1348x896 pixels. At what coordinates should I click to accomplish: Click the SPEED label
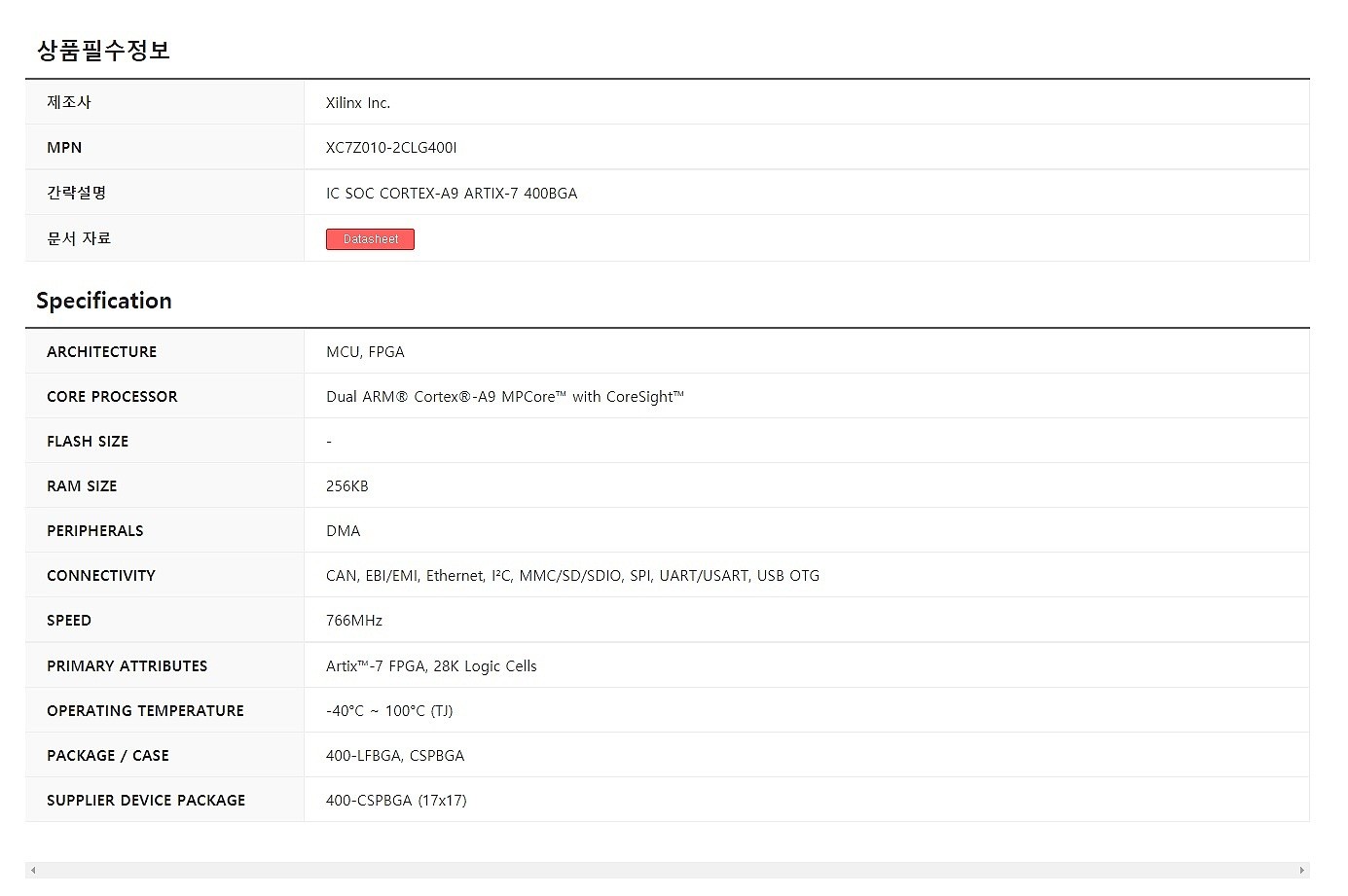tap(69, 621)
